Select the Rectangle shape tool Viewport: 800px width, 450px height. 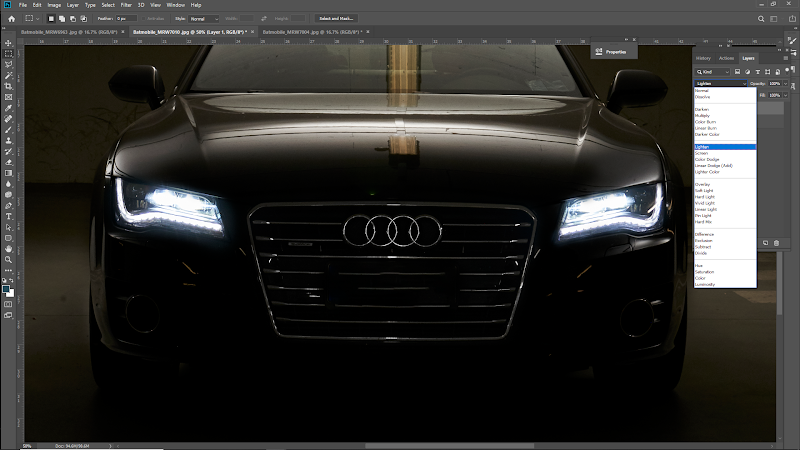[8, 238]
